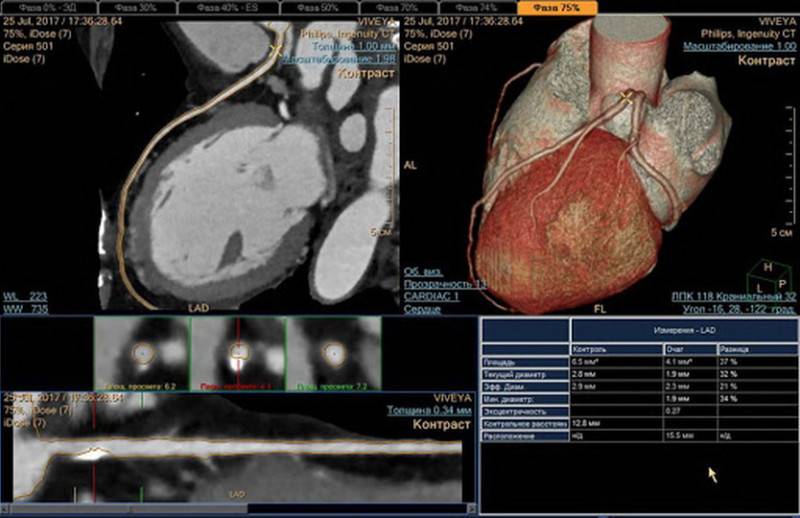
Task: Click the Измерения - LAD table header
Action: point(682,330)
